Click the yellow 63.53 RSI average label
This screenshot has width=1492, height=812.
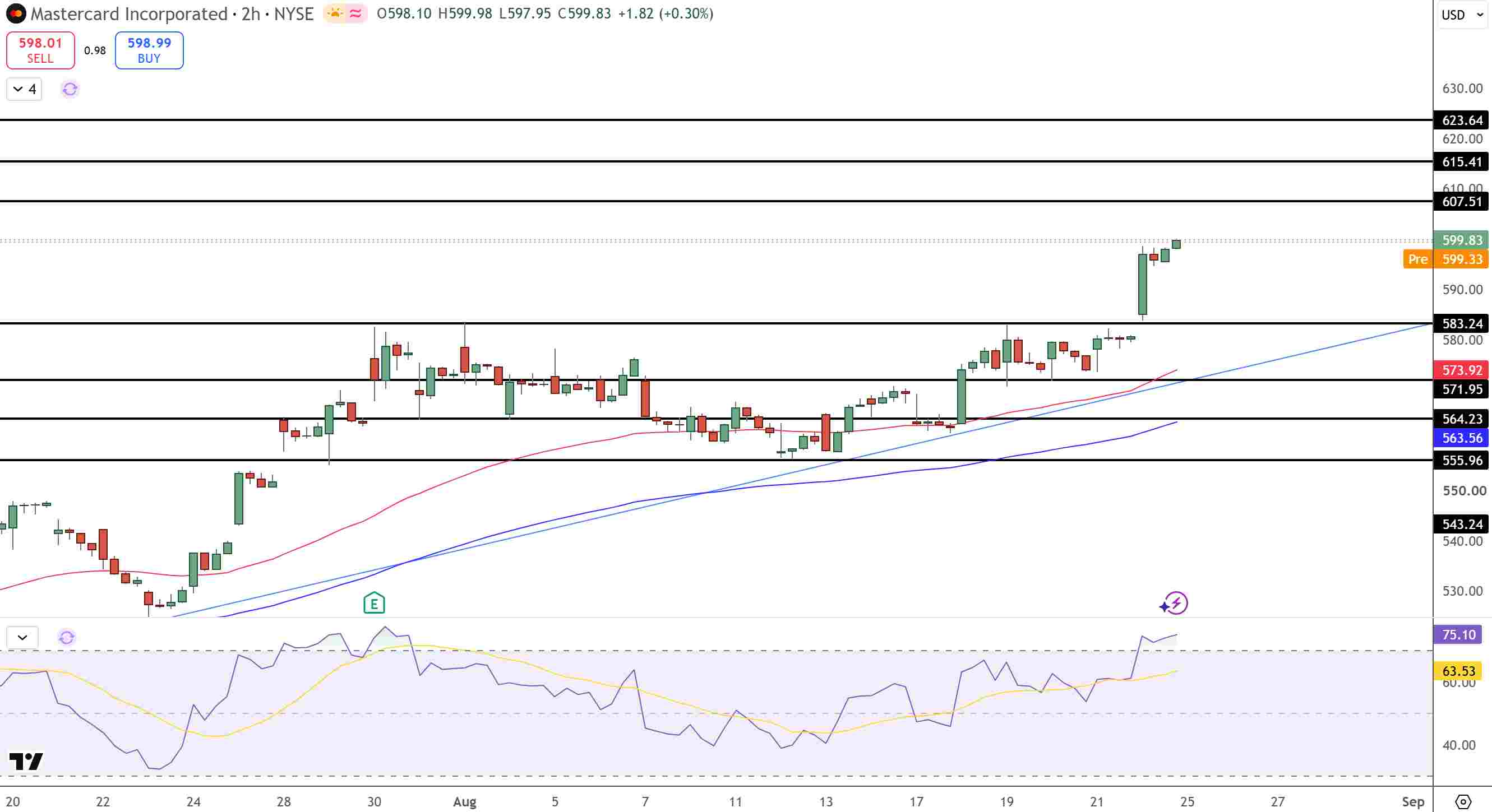1458,671
